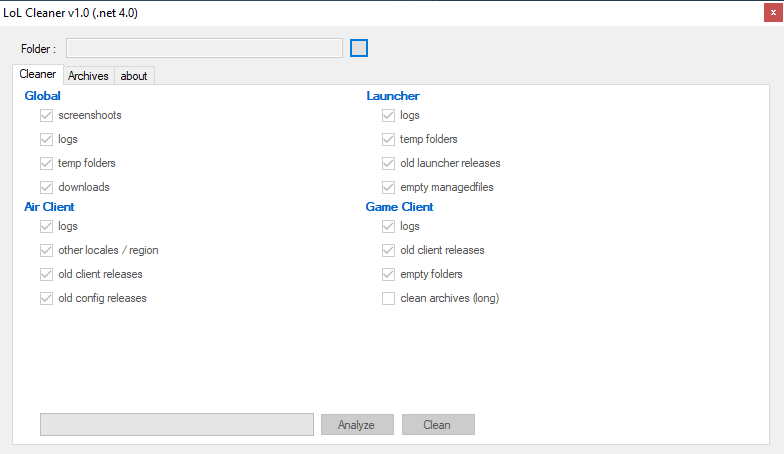Toggle Game Client logs checkbox

click(x=388, y=226)
